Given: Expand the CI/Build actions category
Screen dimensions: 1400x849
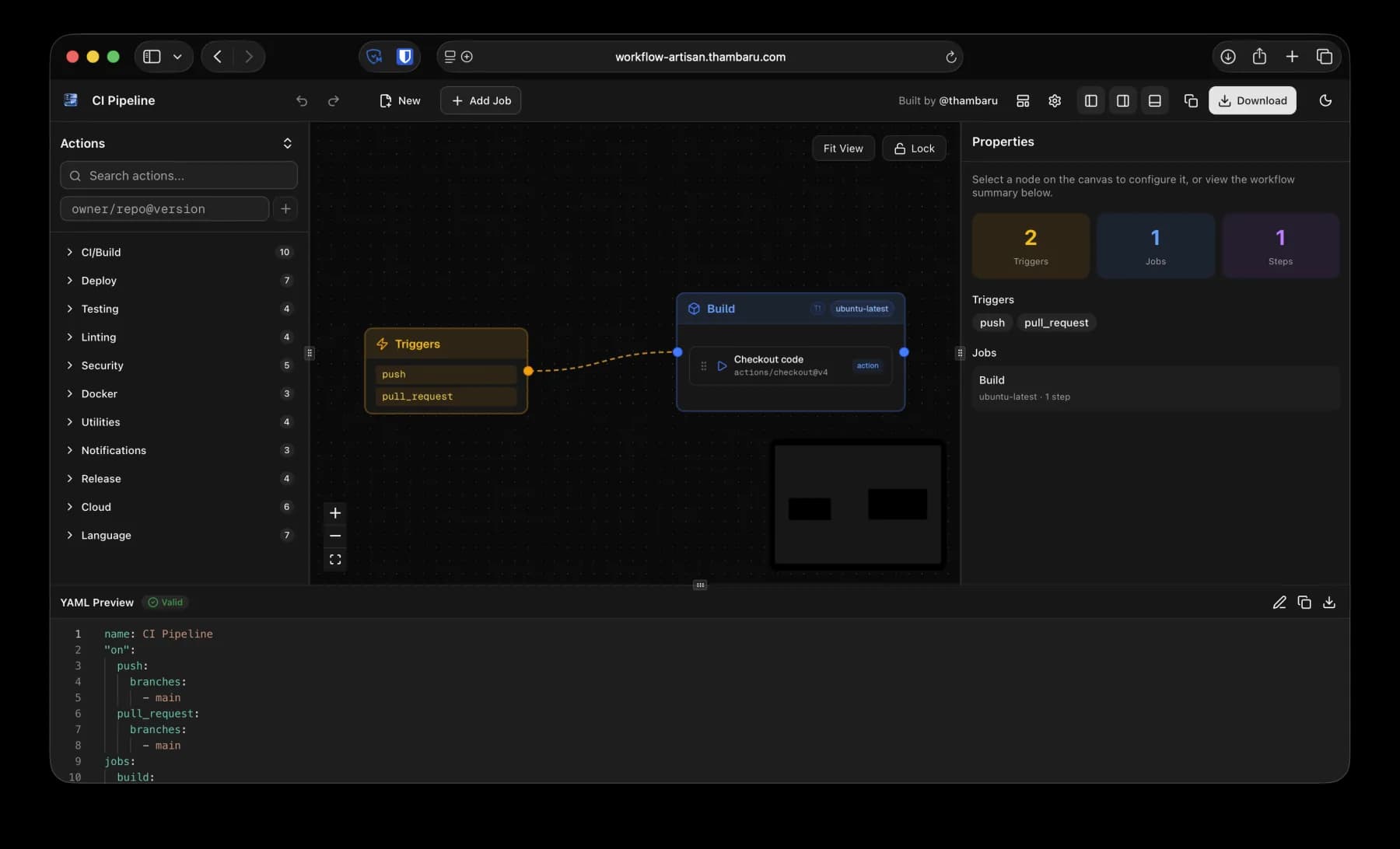Looking at the screenshot, I should [x=101, y=253].
